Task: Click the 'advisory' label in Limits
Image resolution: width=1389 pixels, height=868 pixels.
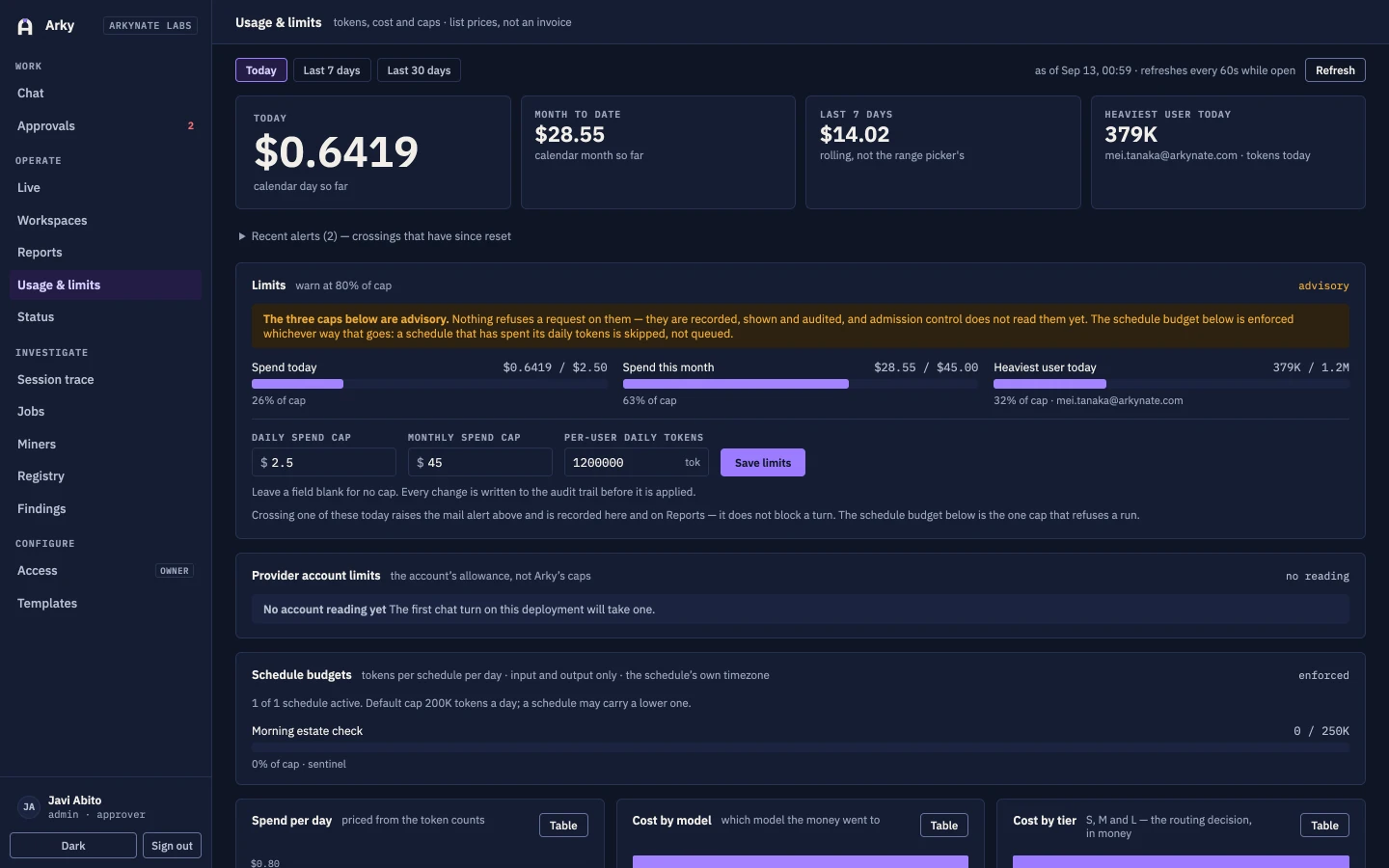Action: point(1323,286)
